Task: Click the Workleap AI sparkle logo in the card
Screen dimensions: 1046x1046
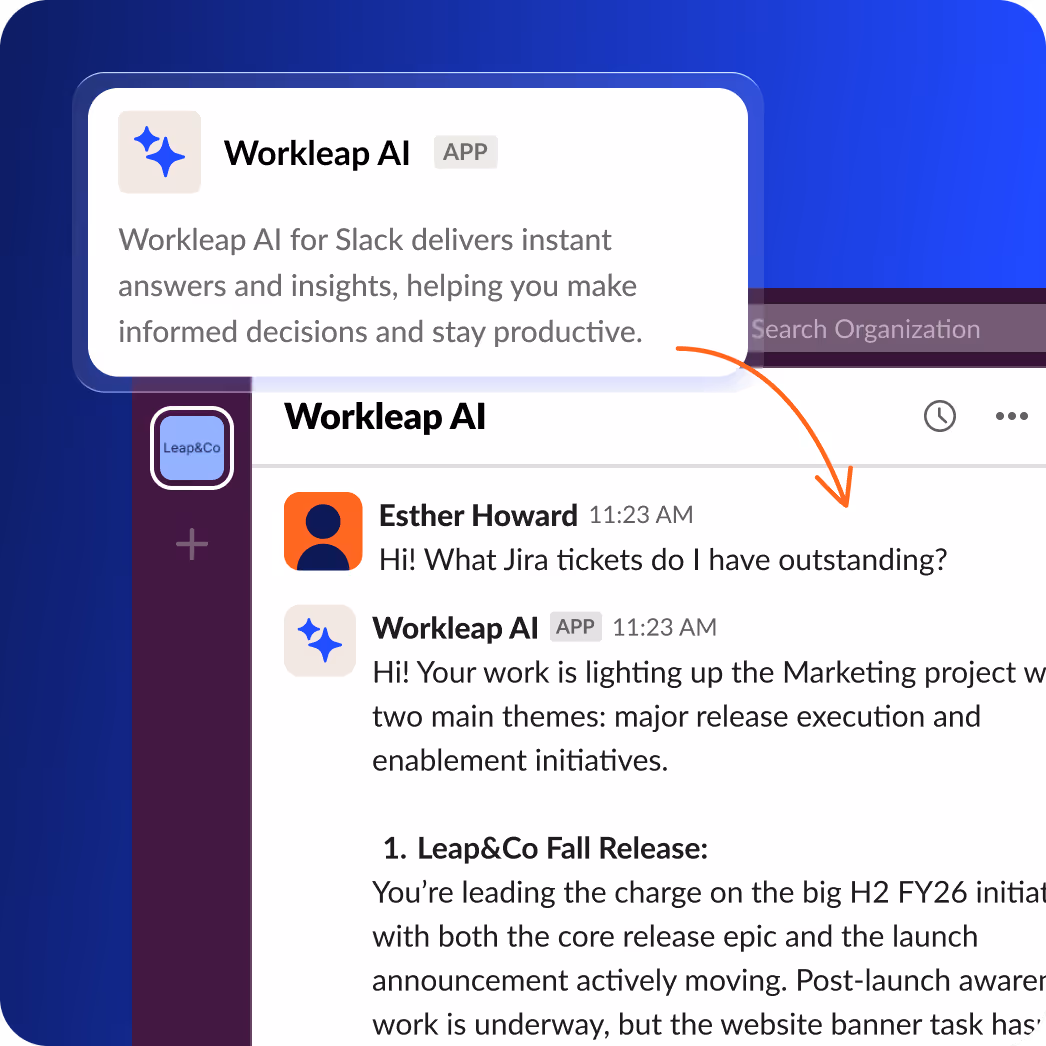Action: click(x=159, y=152)
